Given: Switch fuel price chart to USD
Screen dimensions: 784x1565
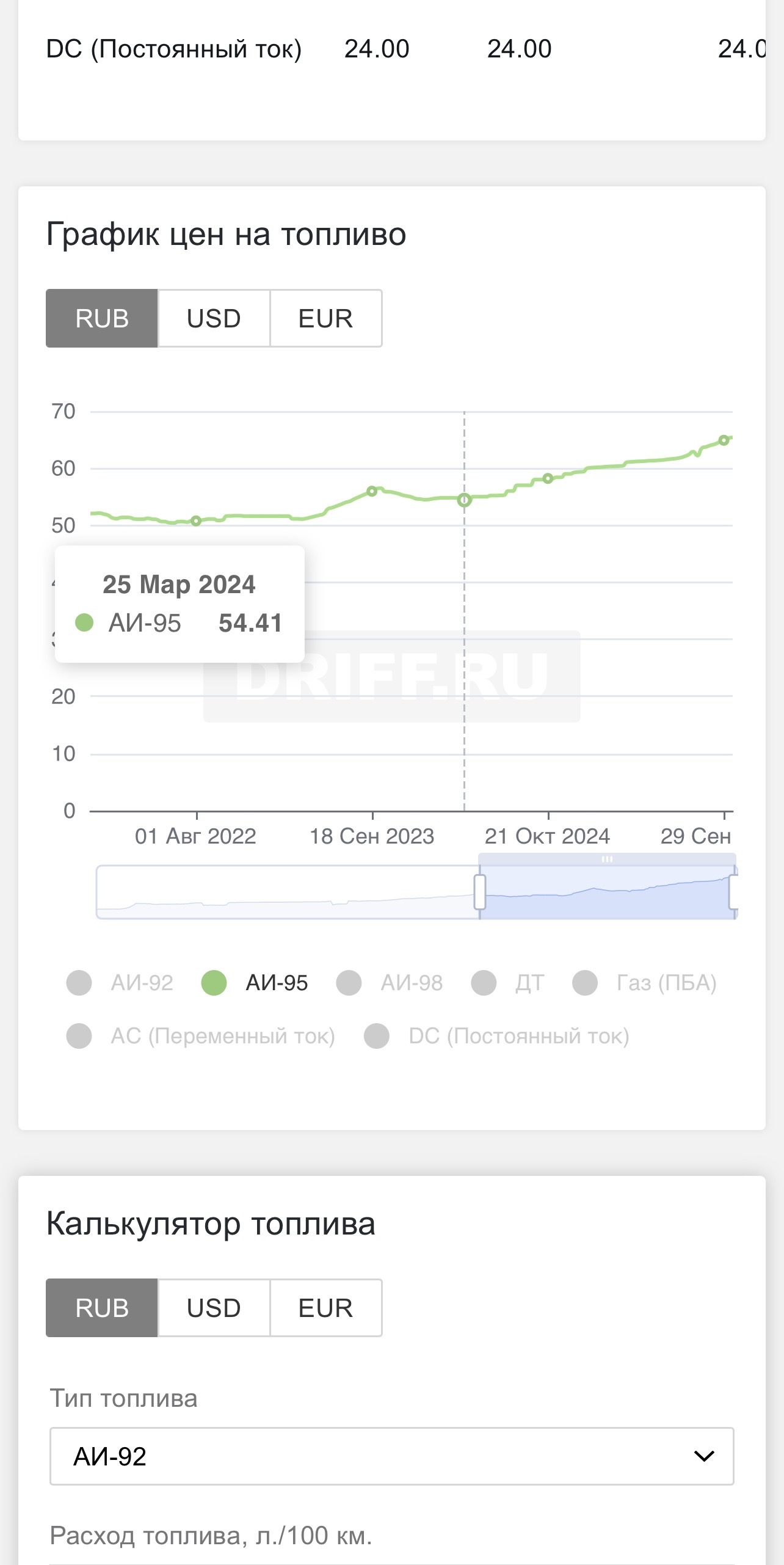Looking at the screenshot, I should (x=214, y=319).
